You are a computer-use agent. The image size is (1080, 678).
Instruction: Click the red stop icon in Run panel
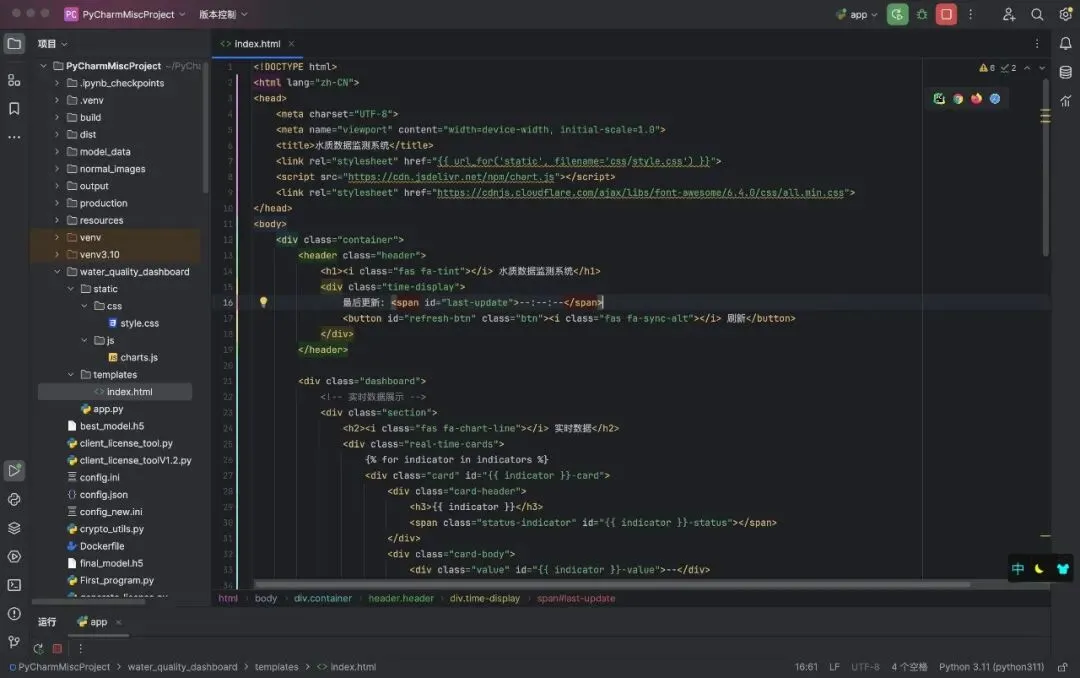point(58,648)
